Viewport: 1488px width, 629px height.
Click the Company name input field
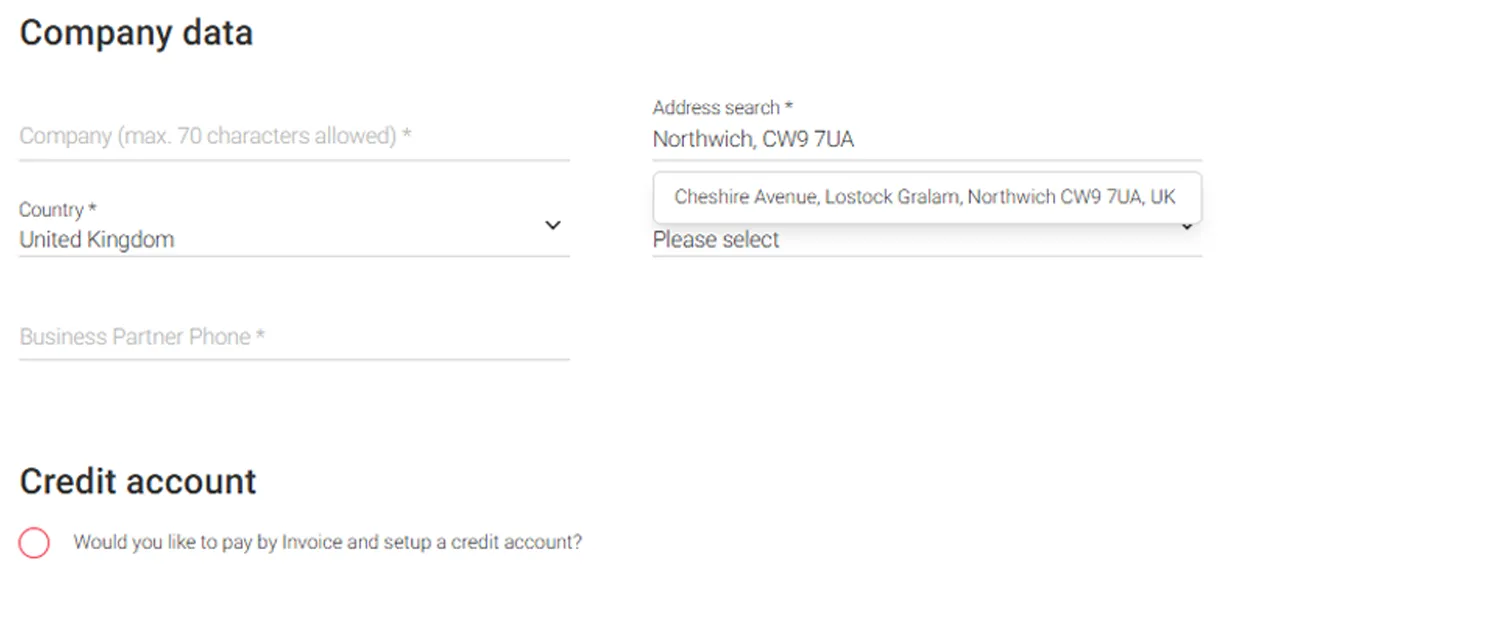click(294, 137)
